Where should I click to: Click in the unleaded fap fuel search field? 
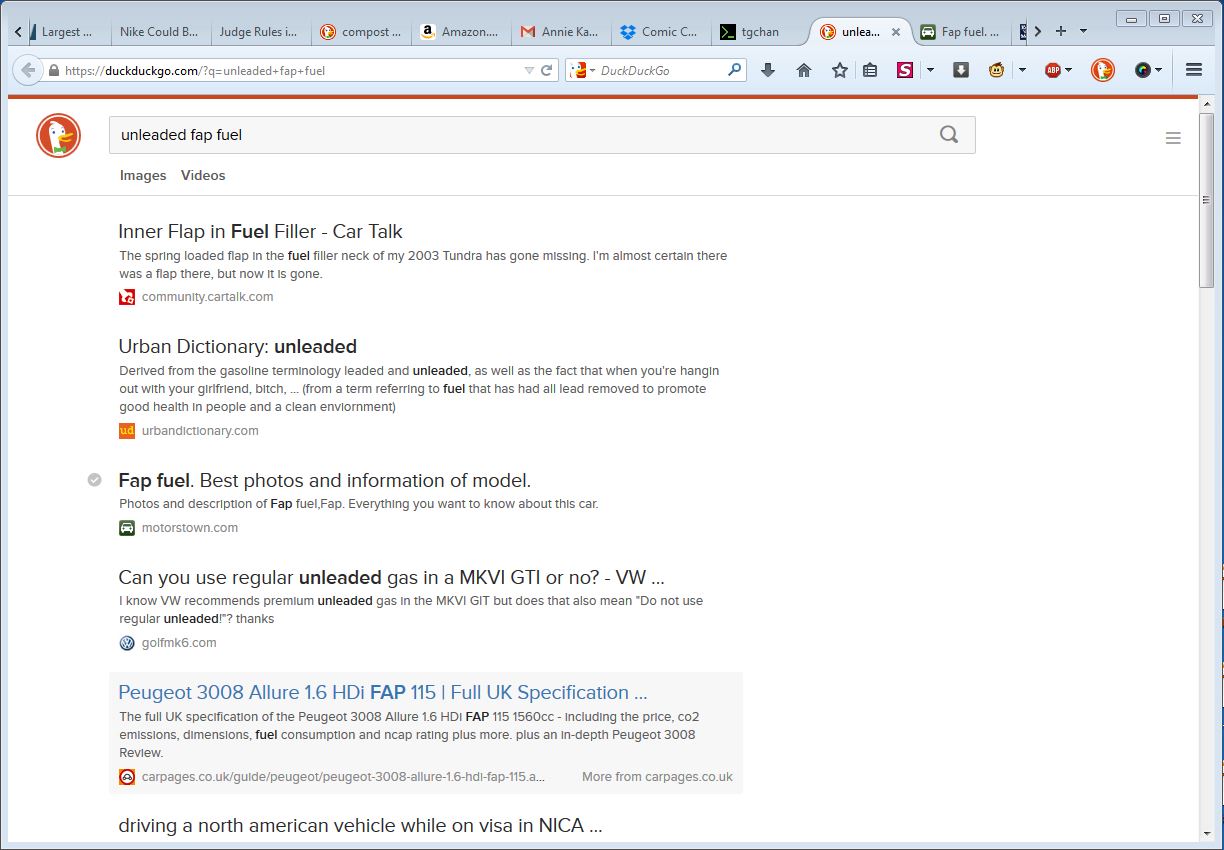coord(520,135)
